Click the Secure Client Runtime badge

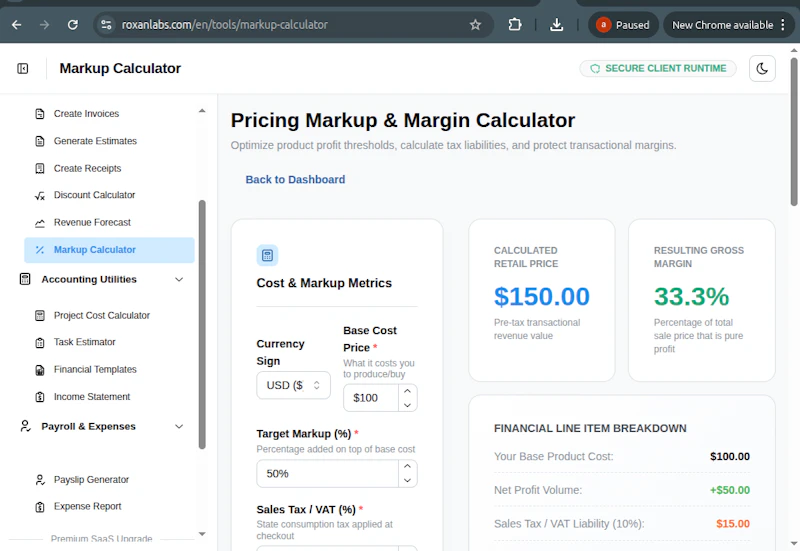(x=658, y=68)
